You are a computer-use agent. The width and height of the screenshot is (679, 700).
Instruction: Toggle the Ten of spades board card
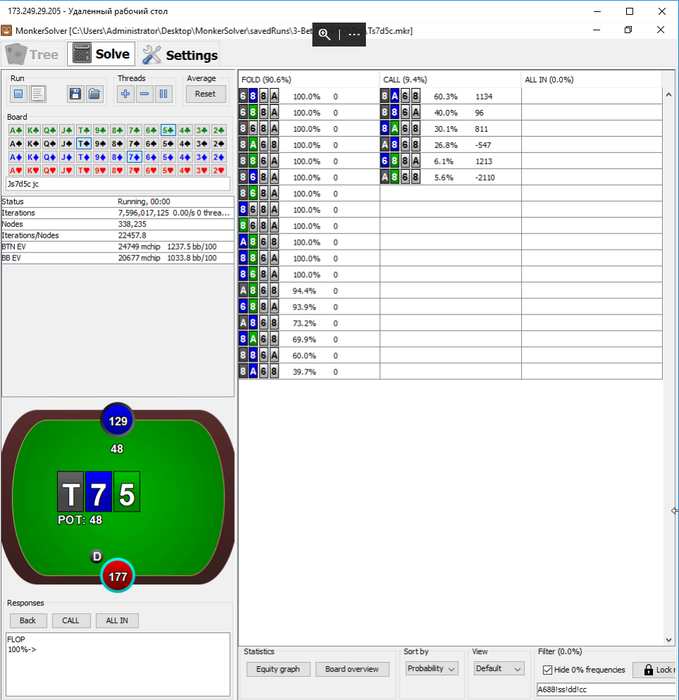tap(83, 144)
